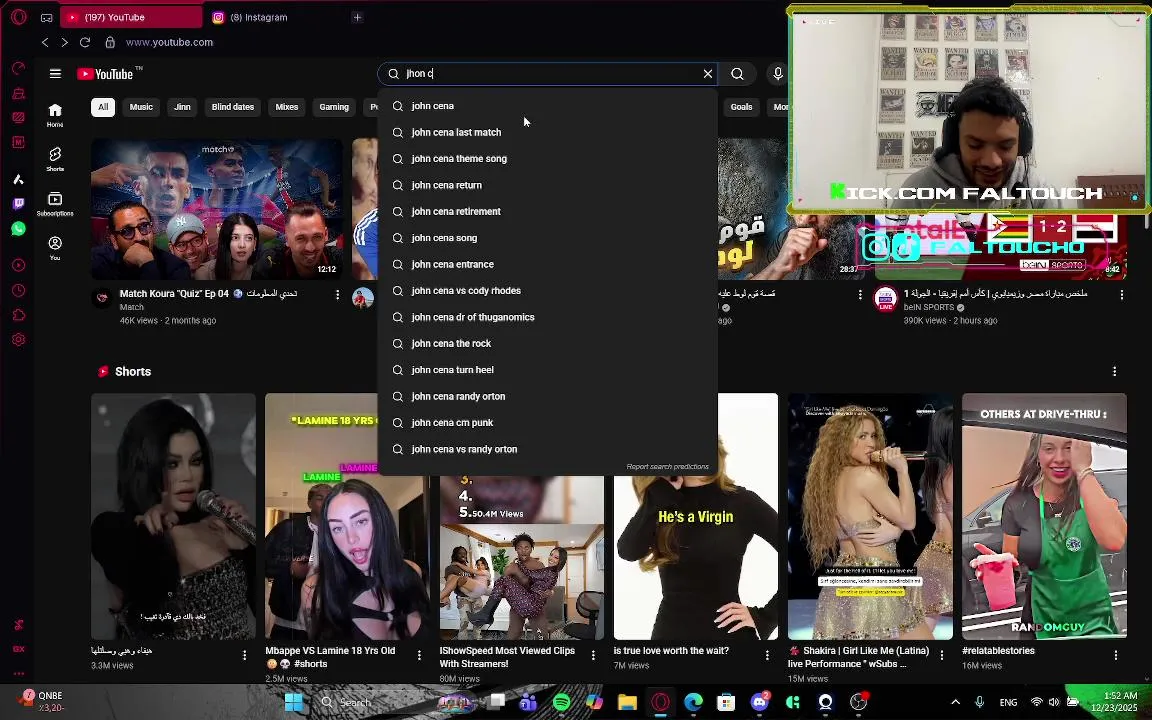Open options for Match Koura Quiz video
The height and width of the screenshot is (720, 1152).
click(337, 295)
